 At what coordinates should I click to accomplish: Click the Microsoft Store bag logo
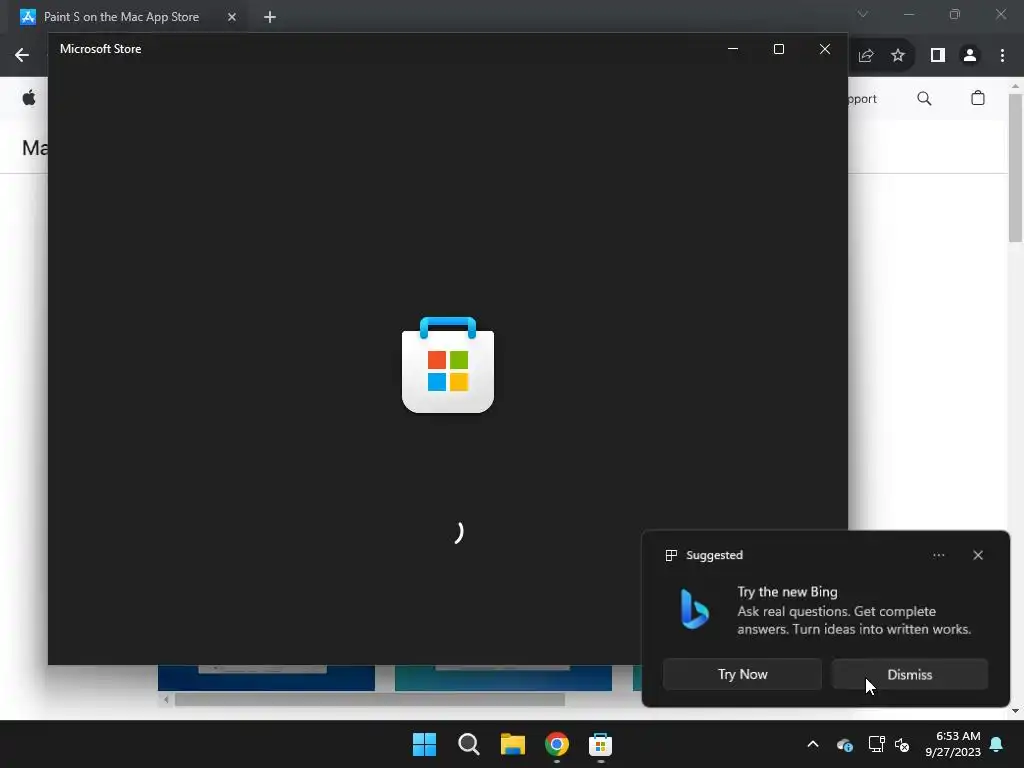[448, 364]
